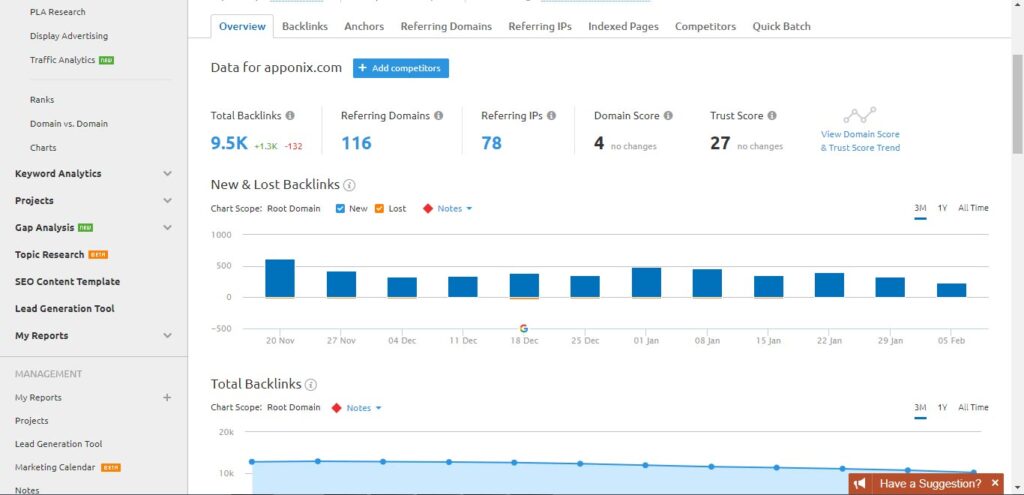
Task: Open PLA Research in sidebar
Action: click(x=57, y=12)
